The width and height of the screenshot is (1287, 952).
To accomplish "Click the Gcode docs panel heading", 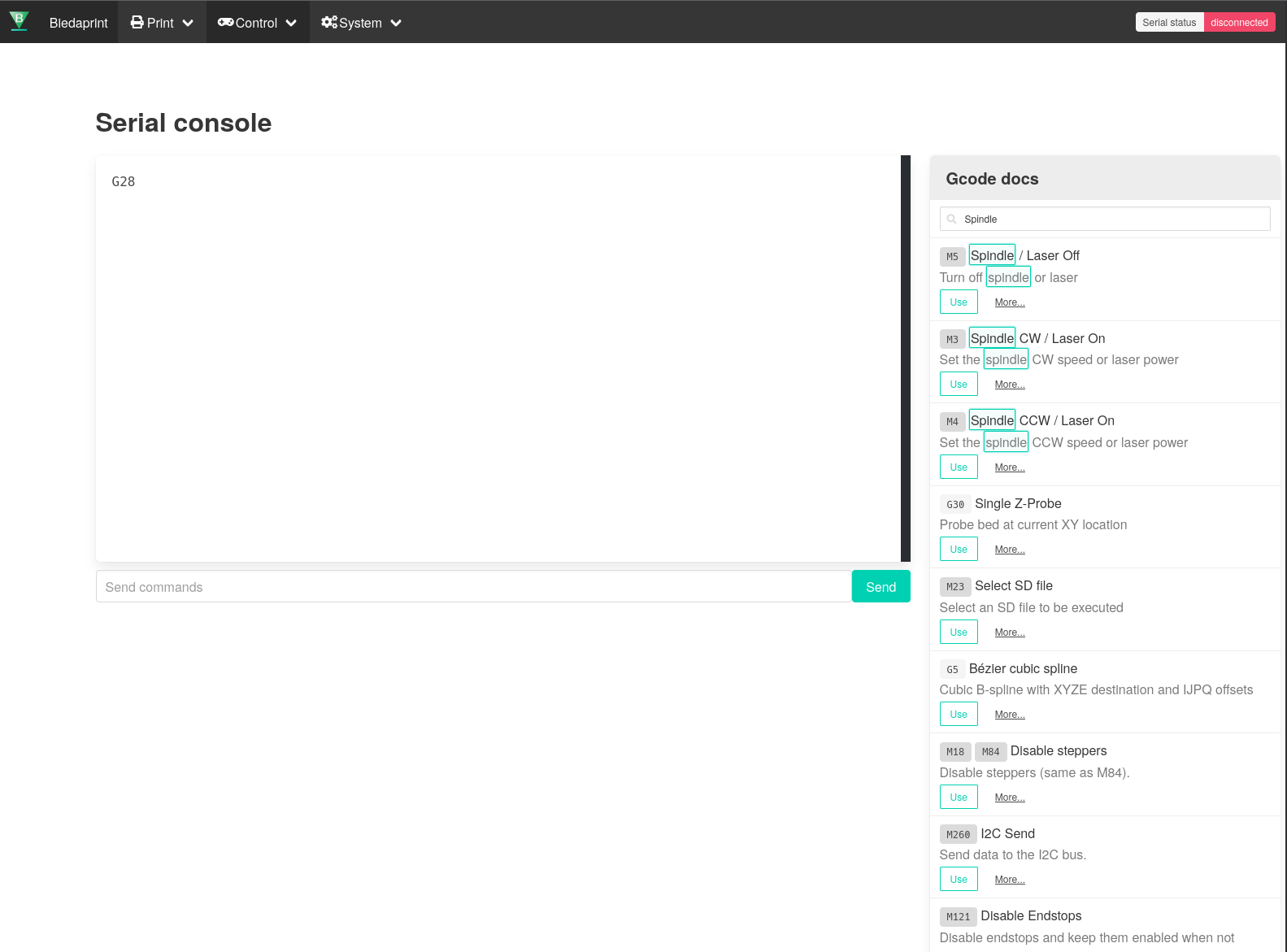I will click(x=992, y=179).
